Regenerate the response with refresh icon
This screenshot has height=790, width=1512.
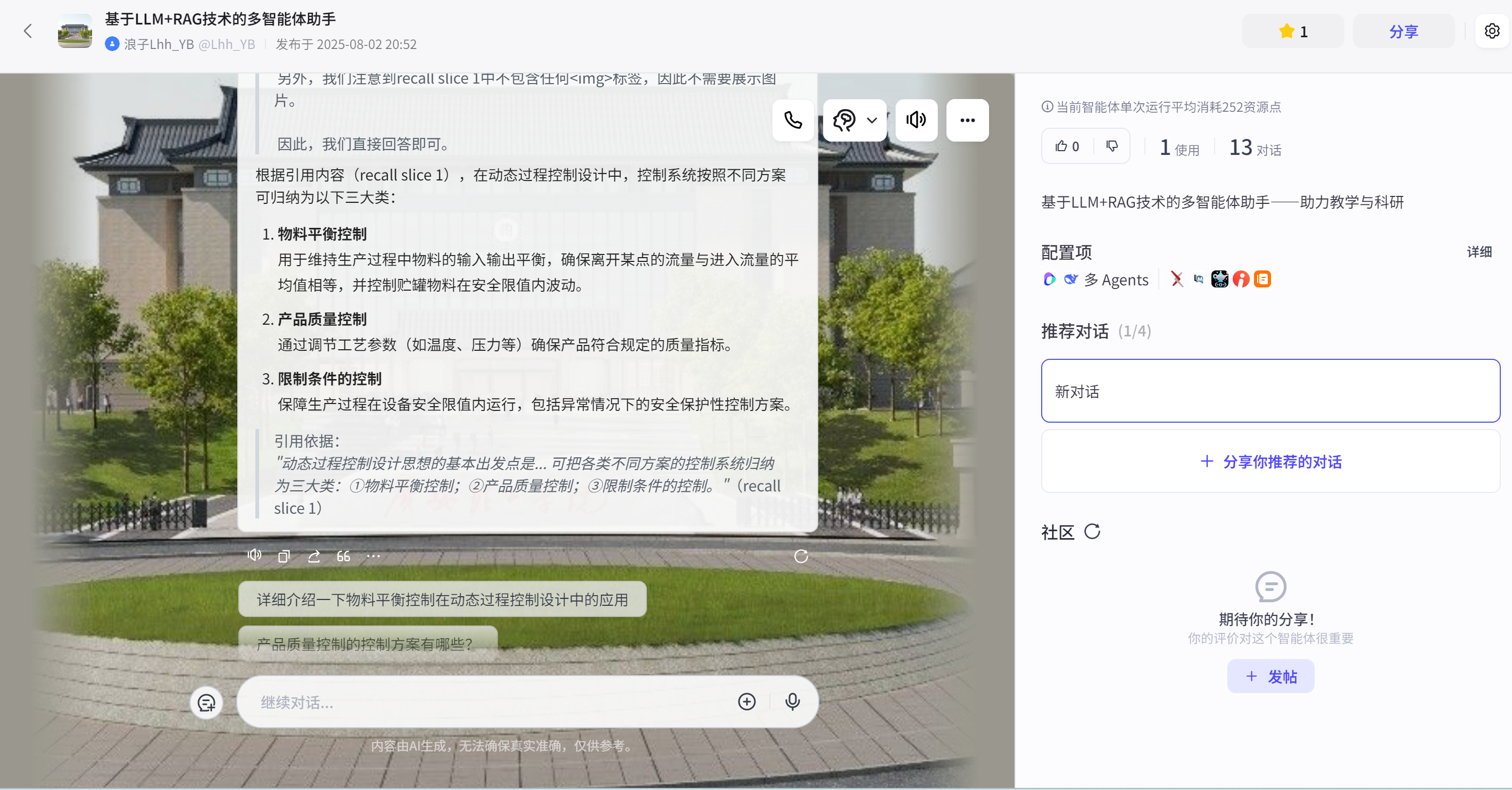point(801,556)
